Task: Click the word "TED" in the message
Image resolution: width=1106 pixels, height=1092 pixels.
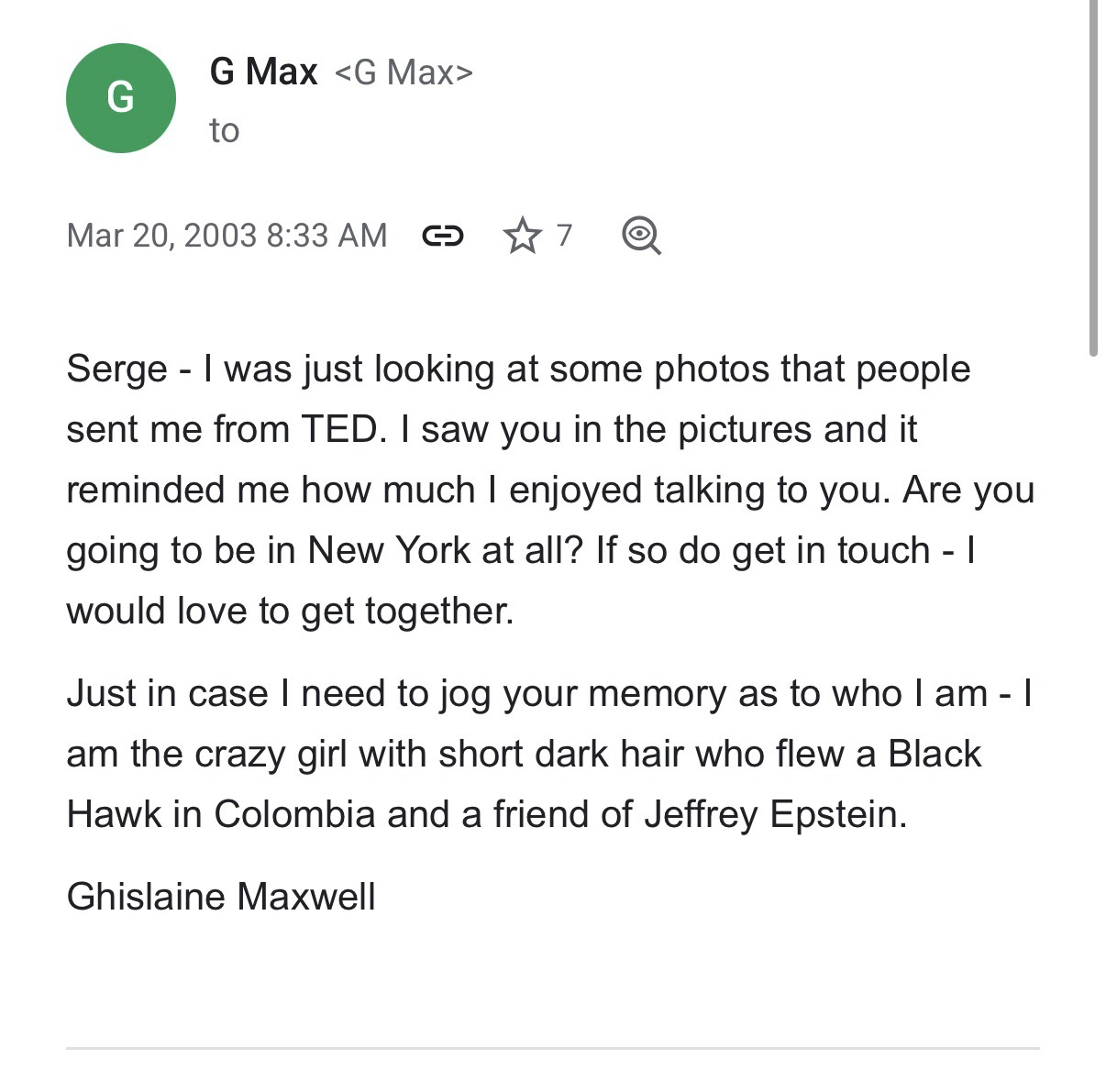Action: pyautogui.click(x=338, y=430)
